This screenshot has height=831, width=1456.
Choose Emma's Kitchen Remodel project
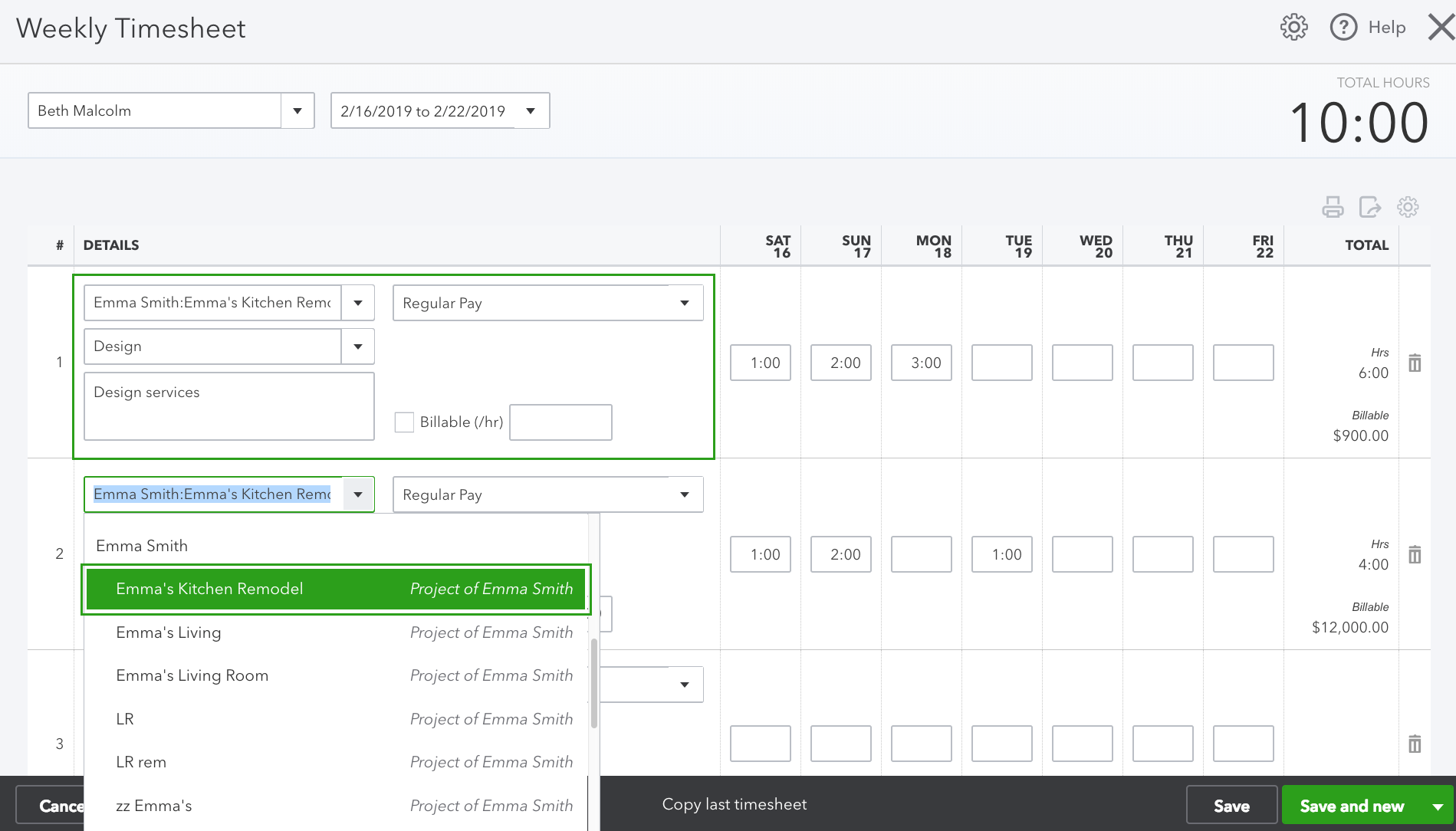point(336,589)
